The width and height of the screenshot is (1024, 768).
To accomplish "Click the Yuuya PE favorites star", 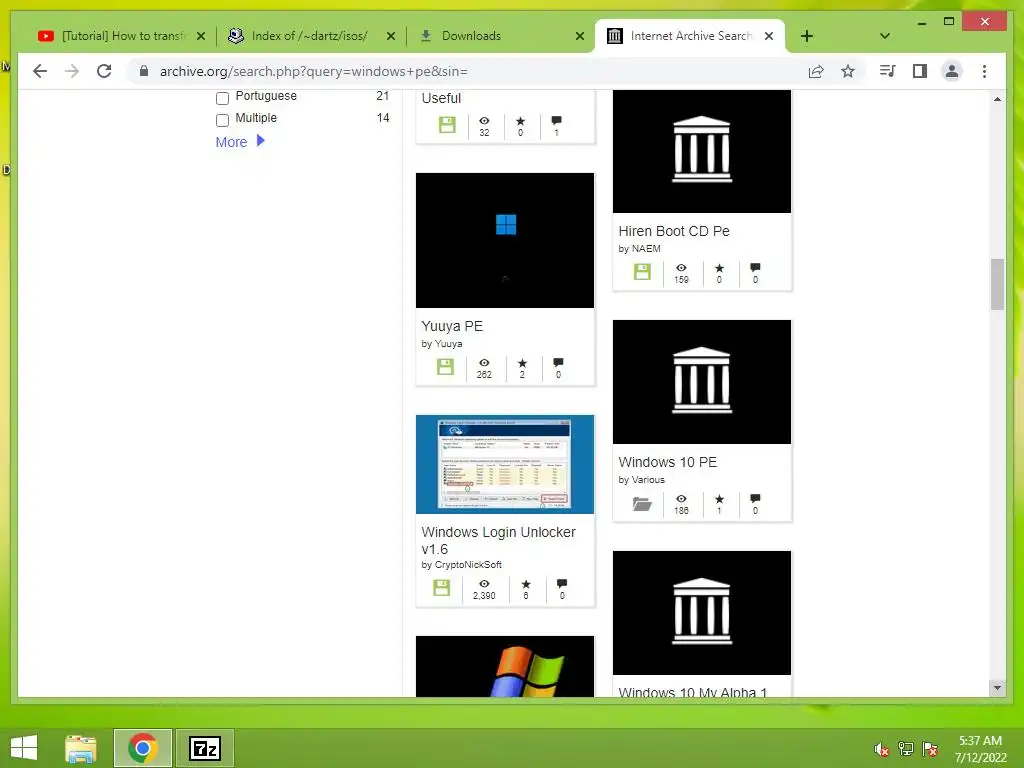I will [x=522, y=363].
